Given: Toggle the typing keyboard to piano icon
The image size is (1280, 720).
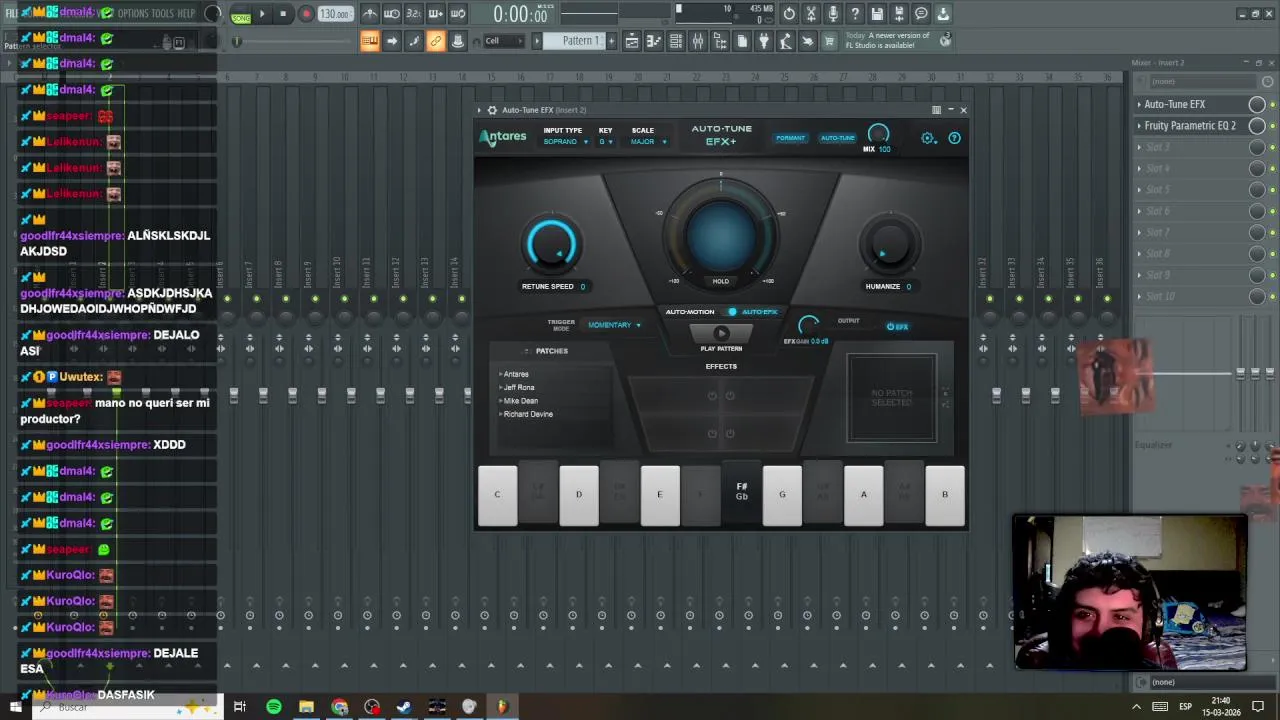Looking at the screenshot, I should [370, 41].
